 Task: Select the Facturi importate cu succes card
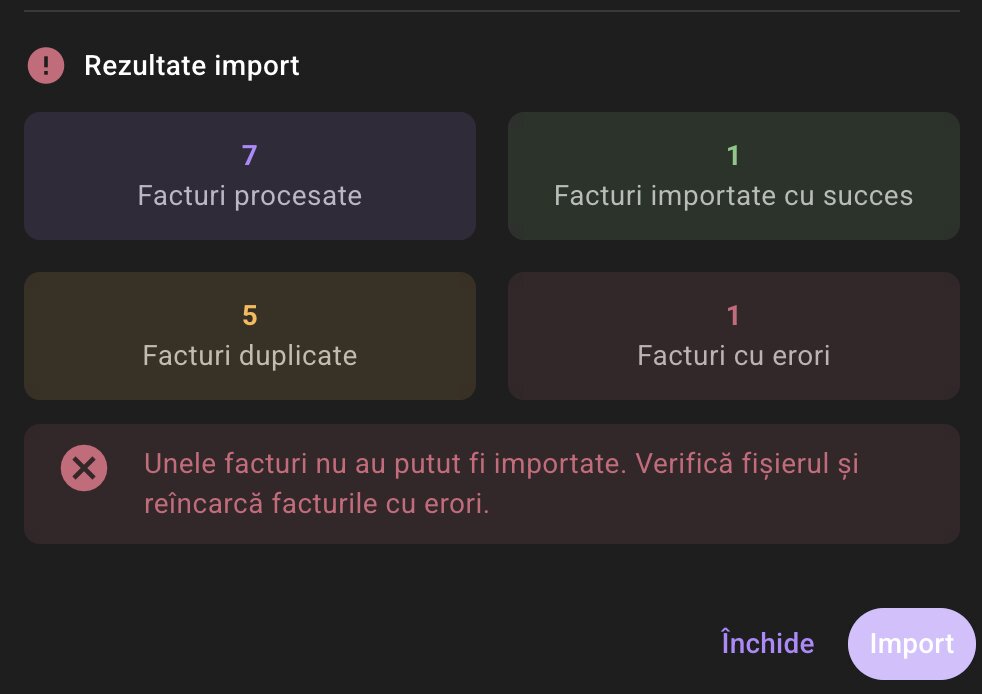coord(733,175)
